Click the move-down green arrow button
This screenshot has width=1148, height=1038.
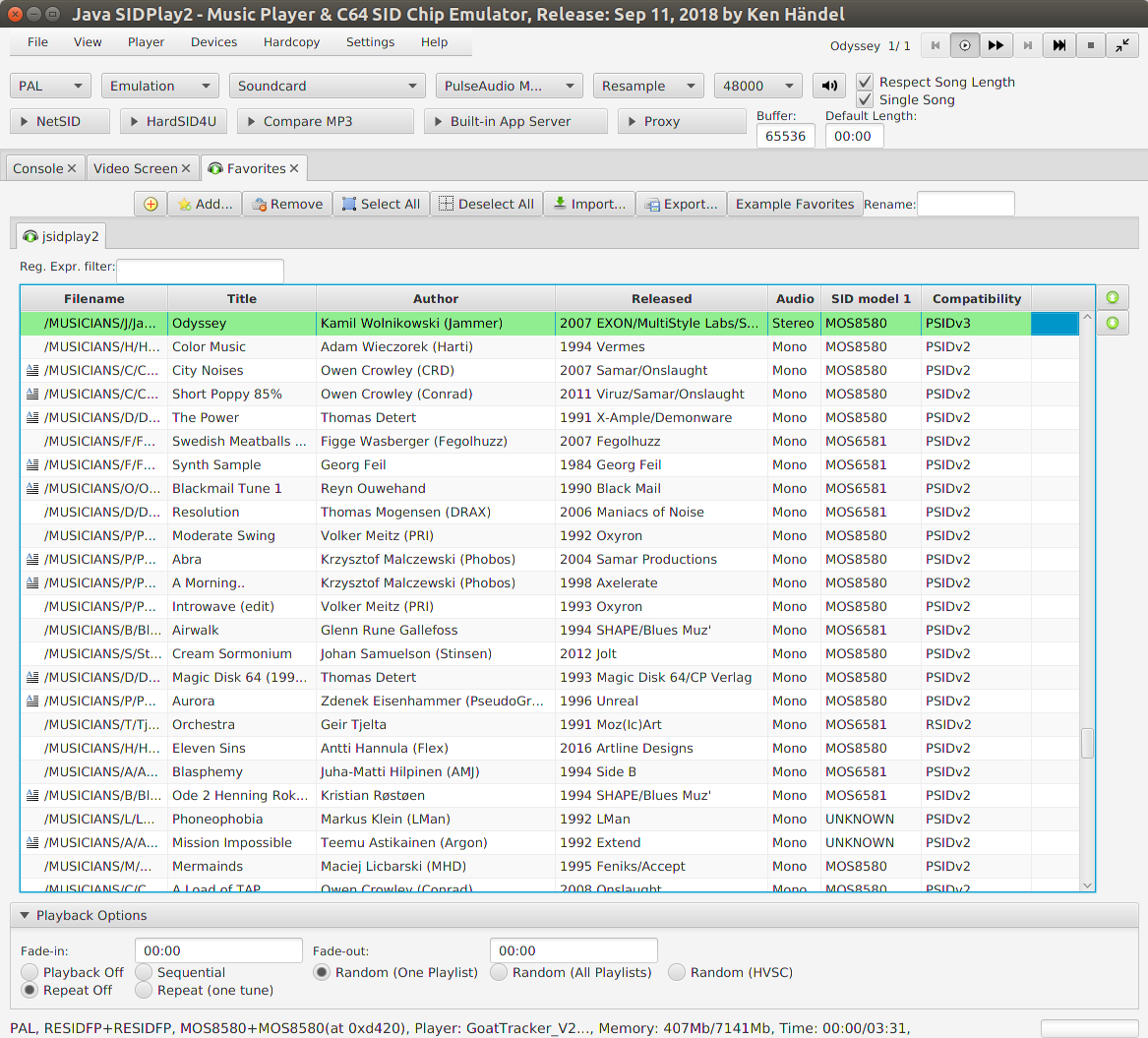click(1113, 323)
